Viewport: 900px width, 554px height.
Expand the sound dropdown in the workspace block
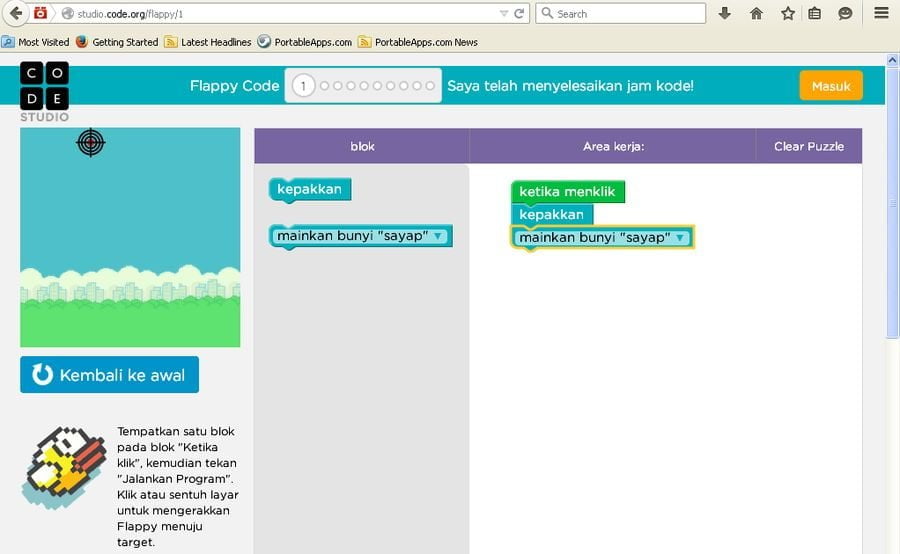tap(679, 238)
